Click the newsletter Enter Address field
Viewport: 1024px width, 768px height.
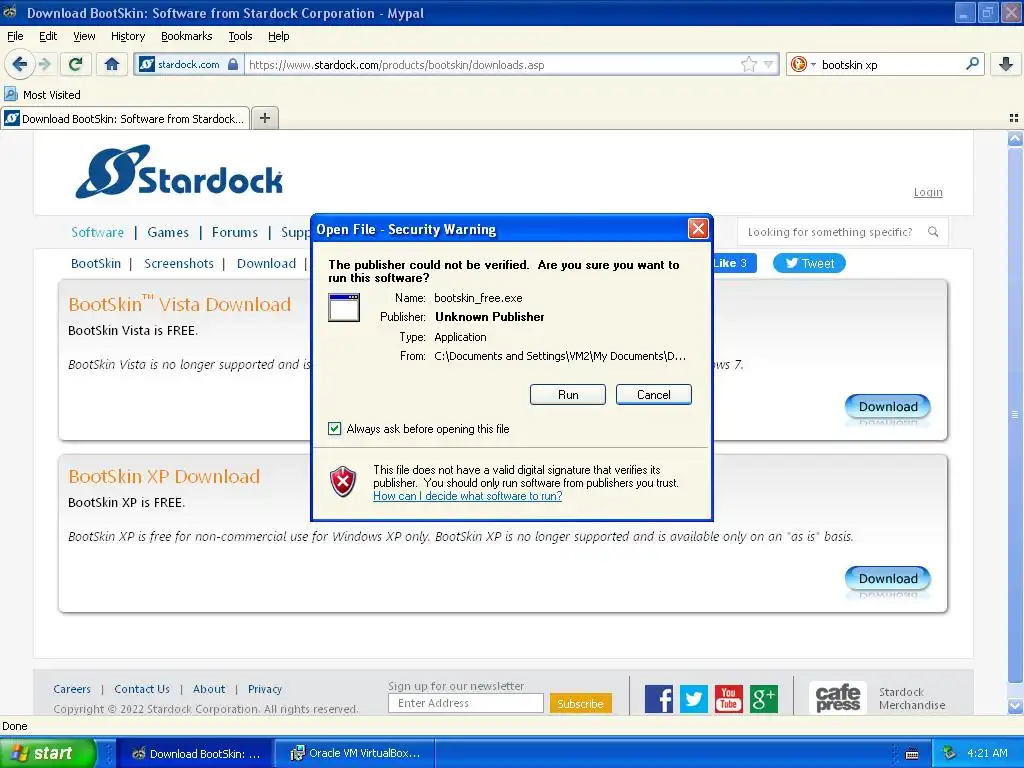tap(466, 703)
